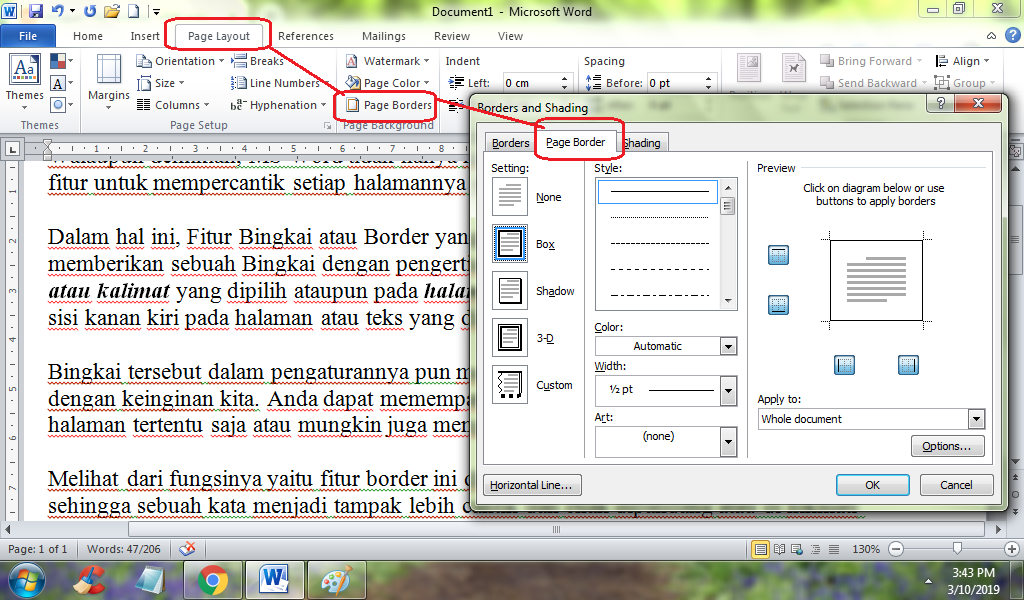Open Paint from the taskbar
1024x600 pixels.
[x=336, y=580]
